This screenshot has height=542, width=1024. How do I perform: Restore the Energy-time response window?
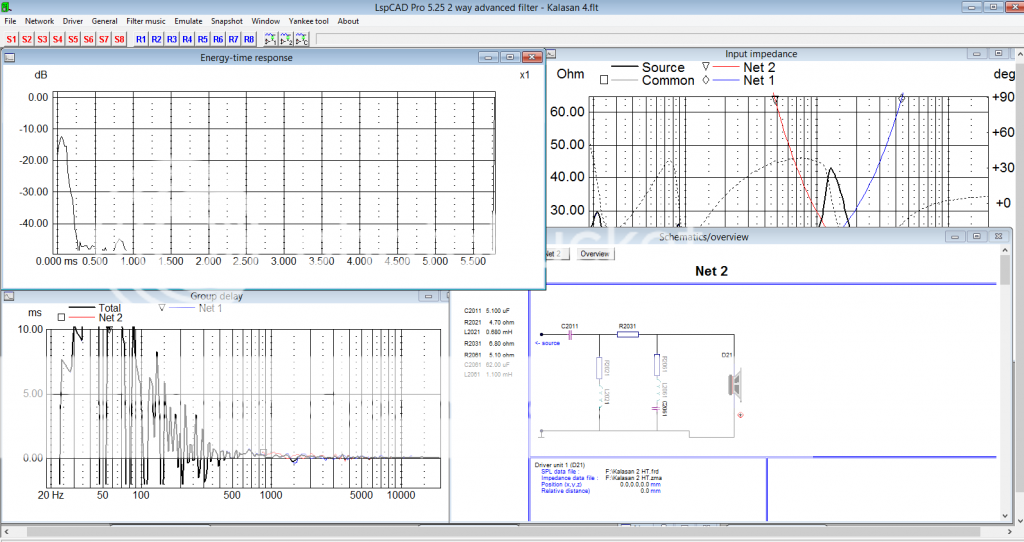click(x=510, y=57)
